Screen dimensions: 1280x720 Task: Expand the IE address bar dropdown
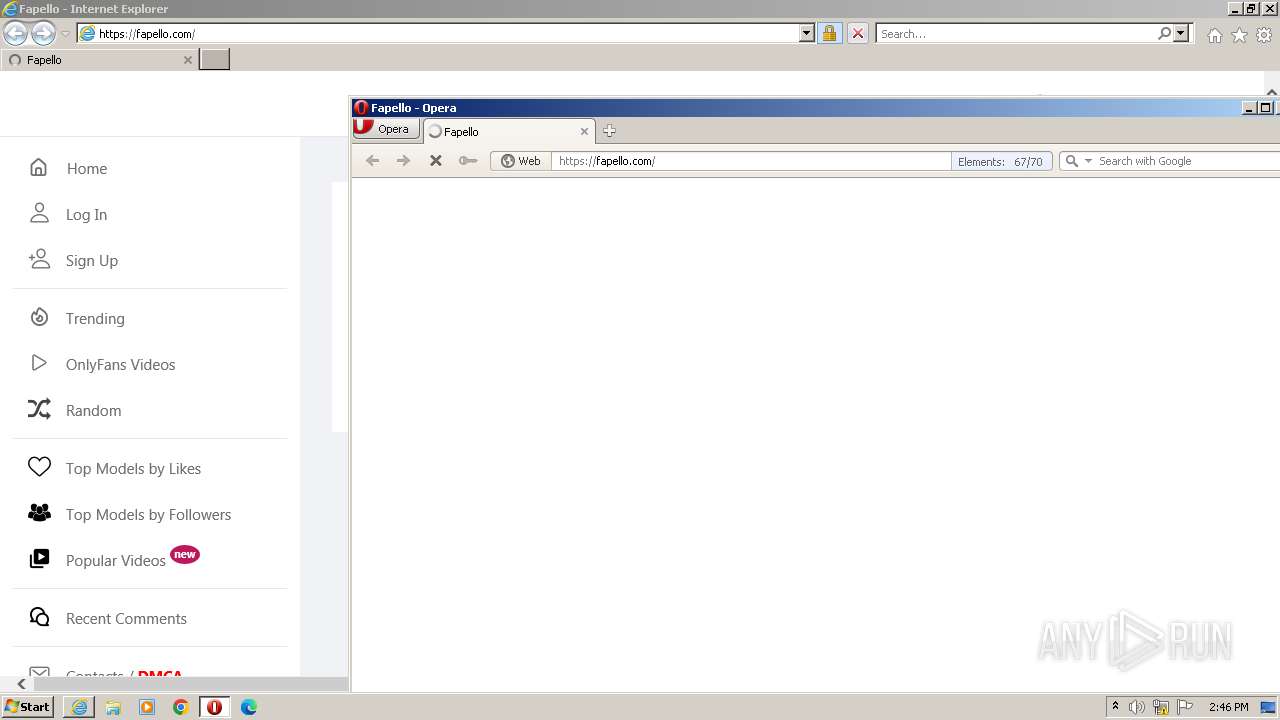(x=807, y=33)
